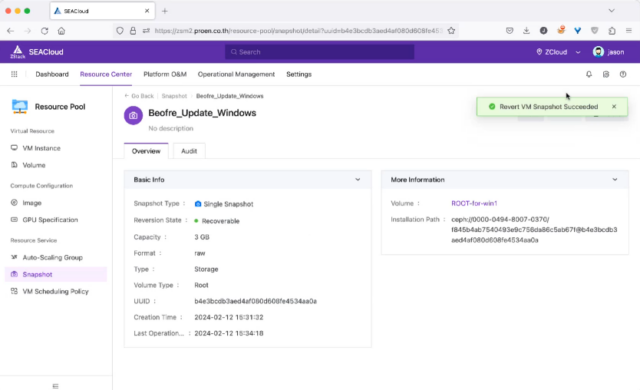Open the browser downloads arrow icon

(x=526, y=31)
